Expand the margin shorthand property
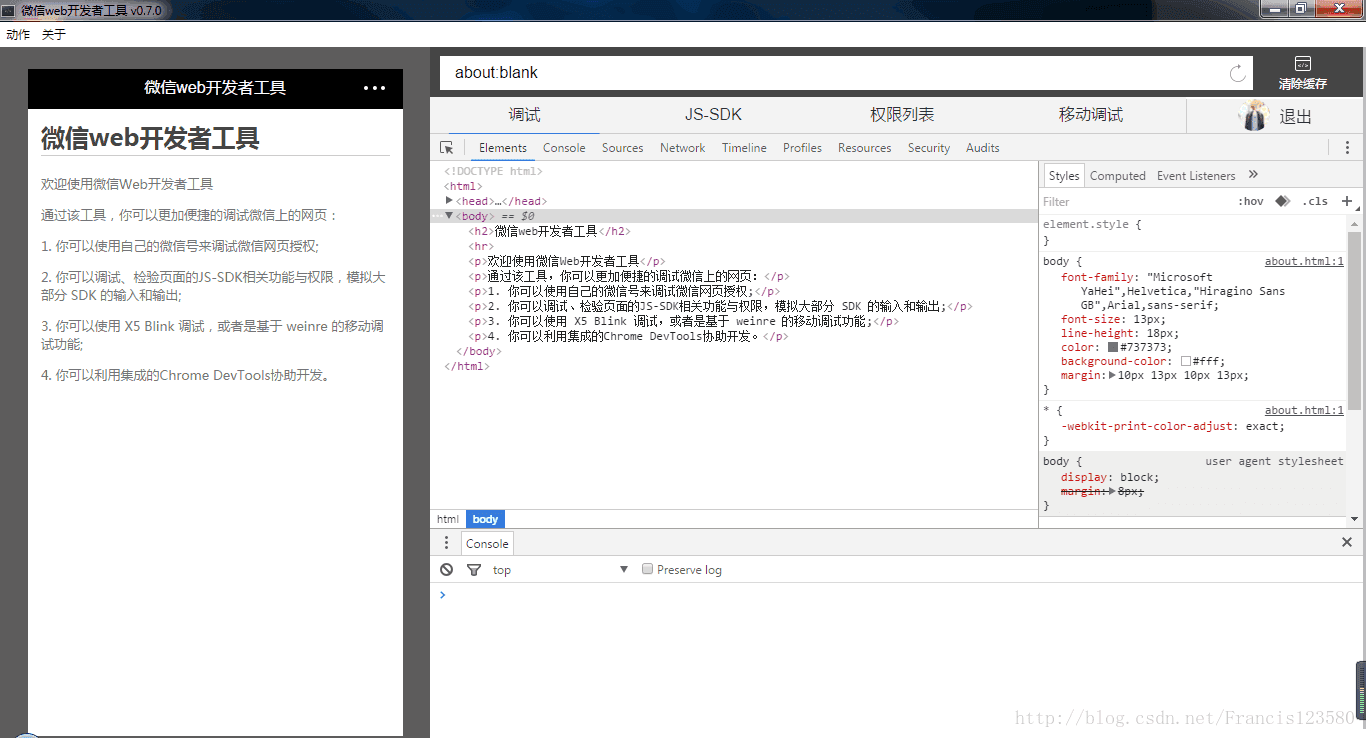The image size is (1366, 738). point(1114,375)
